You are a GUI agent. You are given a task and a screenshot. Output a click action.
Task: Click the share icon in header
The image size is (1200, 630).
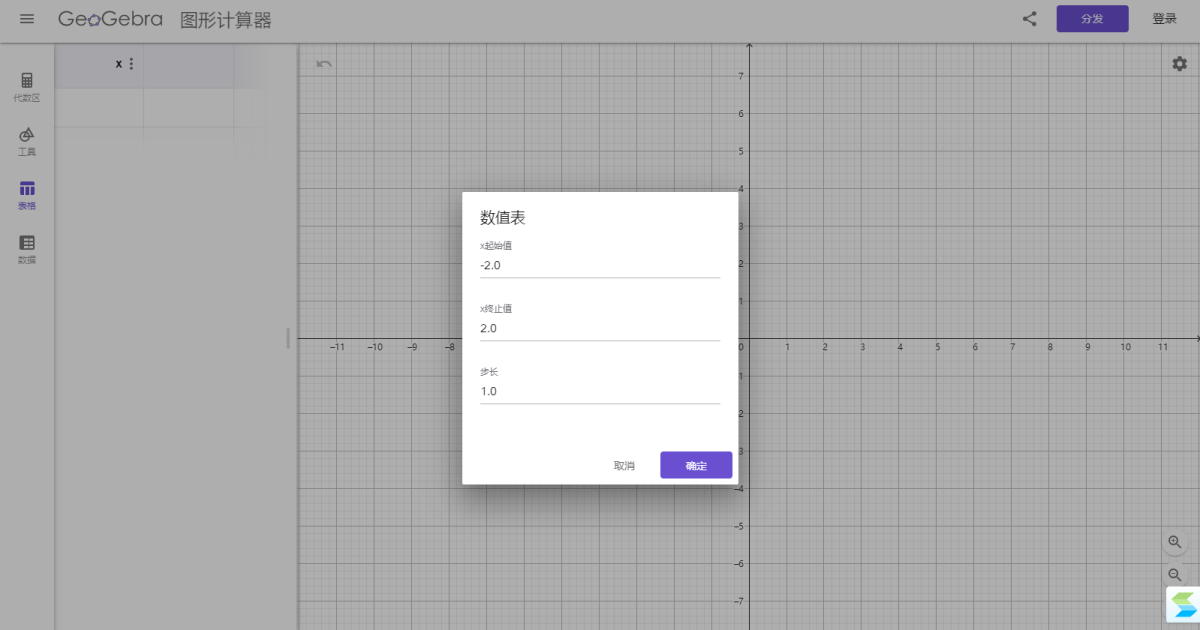point(1029,19)
